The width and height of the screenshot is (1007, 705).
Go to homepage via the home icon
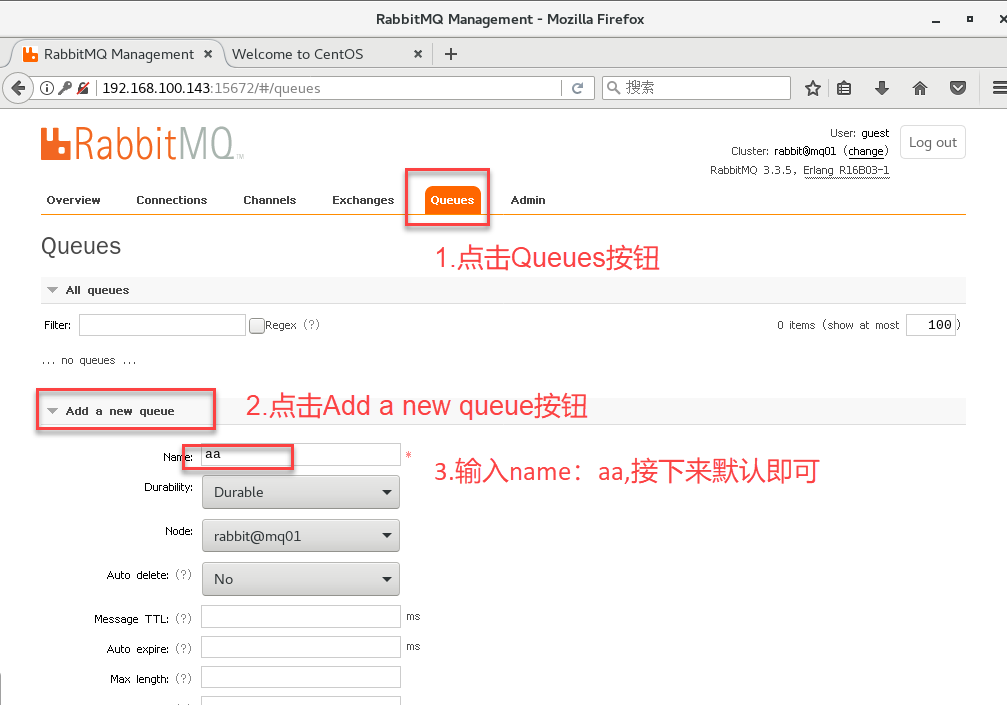pos(919,87)
